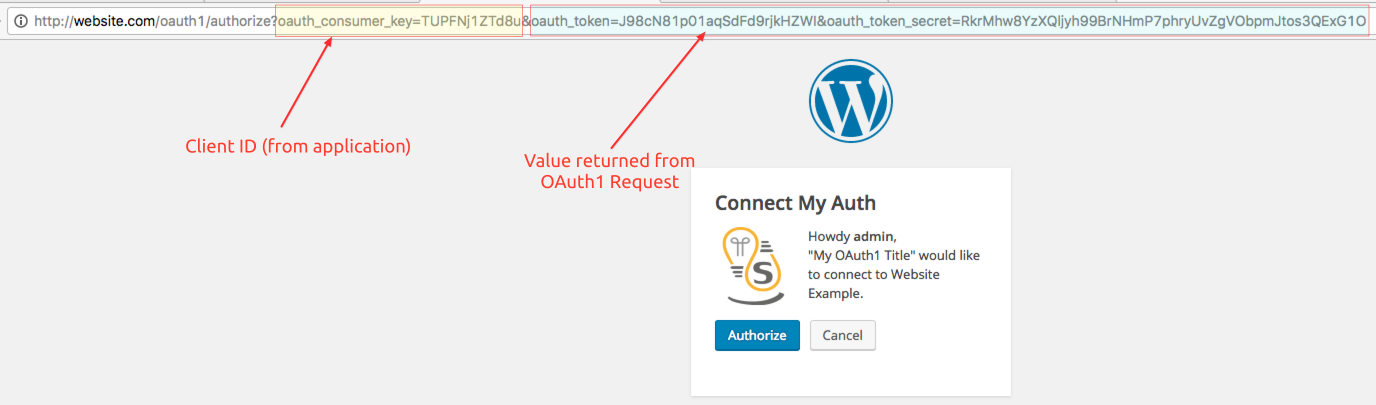Viewport: 1376px width, 405px height.
Task: Click the WordPress logo above the dialog
Action: (849, 101)
